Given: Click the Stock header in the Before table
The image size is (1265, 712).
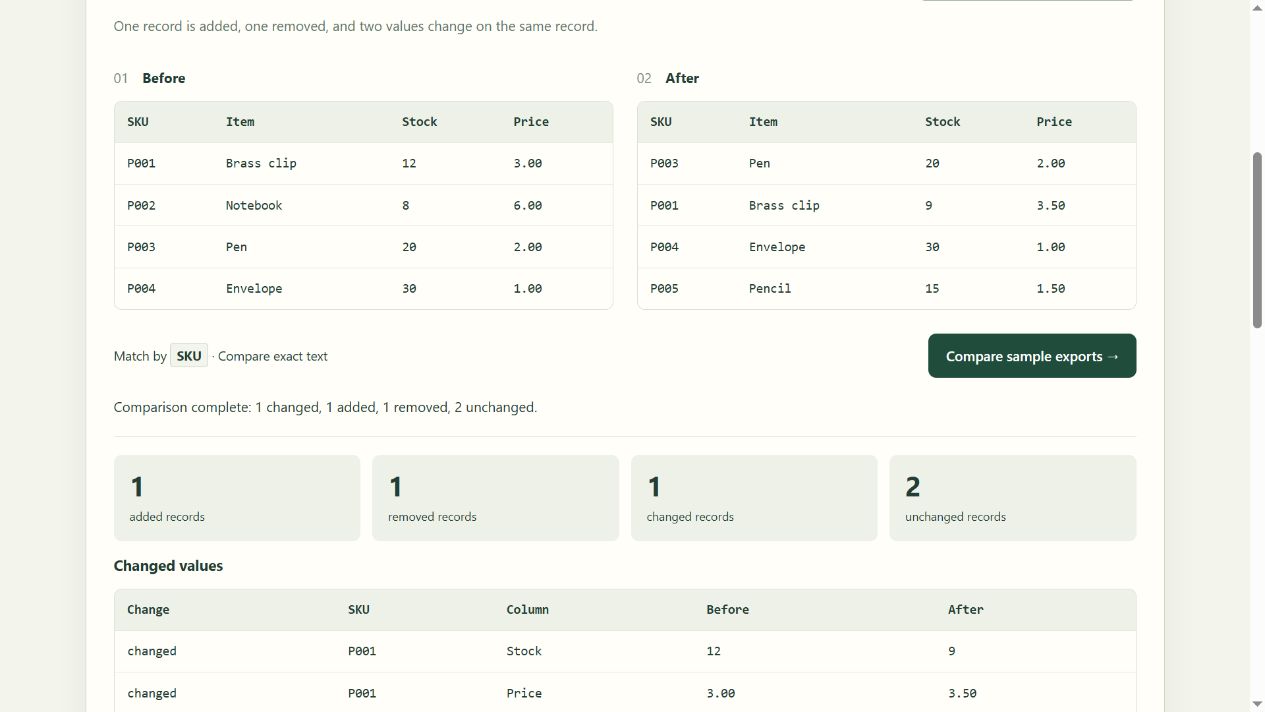Looking at the screenshot, I should tap(420, 122).
